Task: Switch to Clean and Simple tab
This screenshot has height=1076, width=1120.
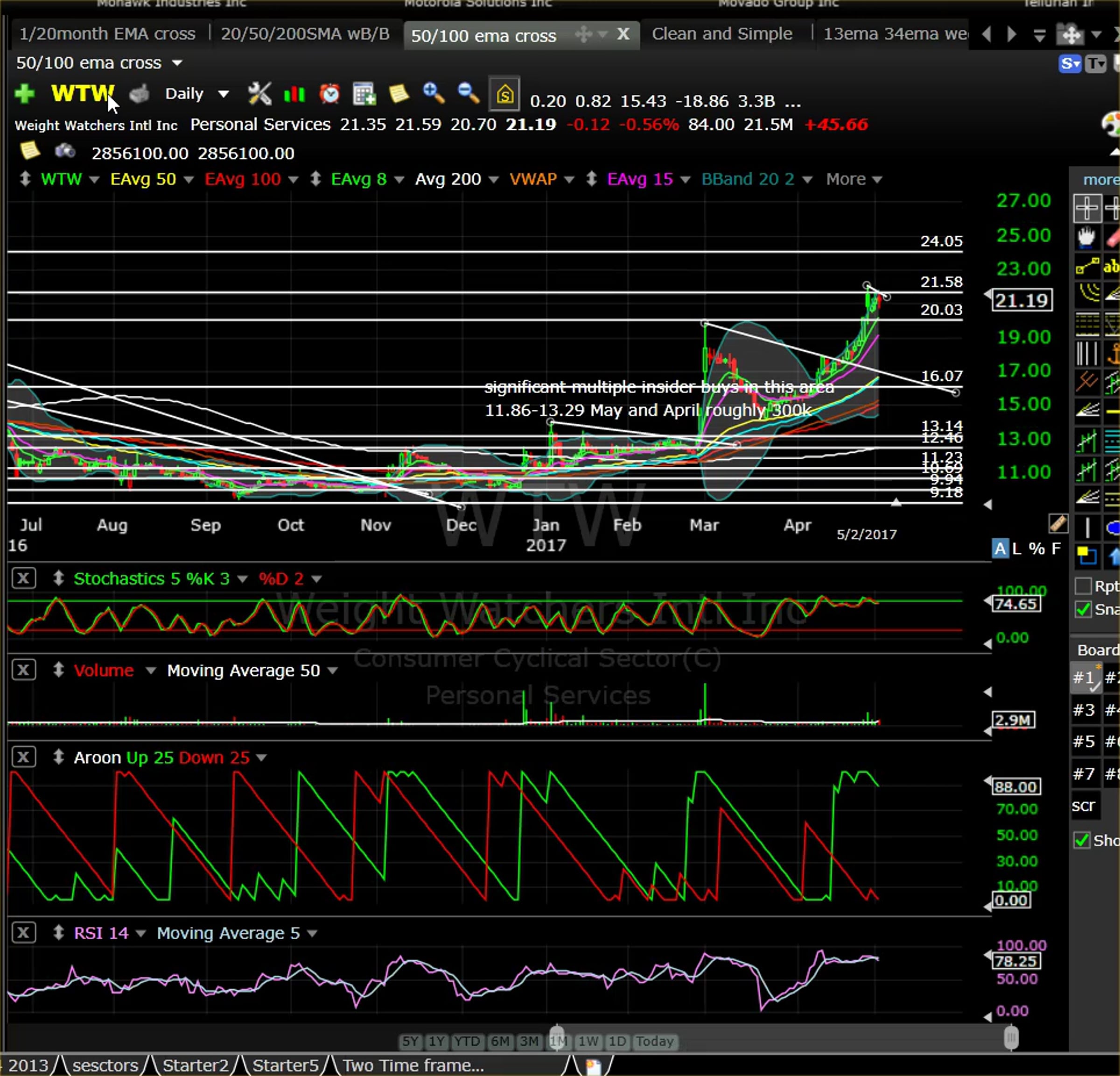Action: [722, 34]
